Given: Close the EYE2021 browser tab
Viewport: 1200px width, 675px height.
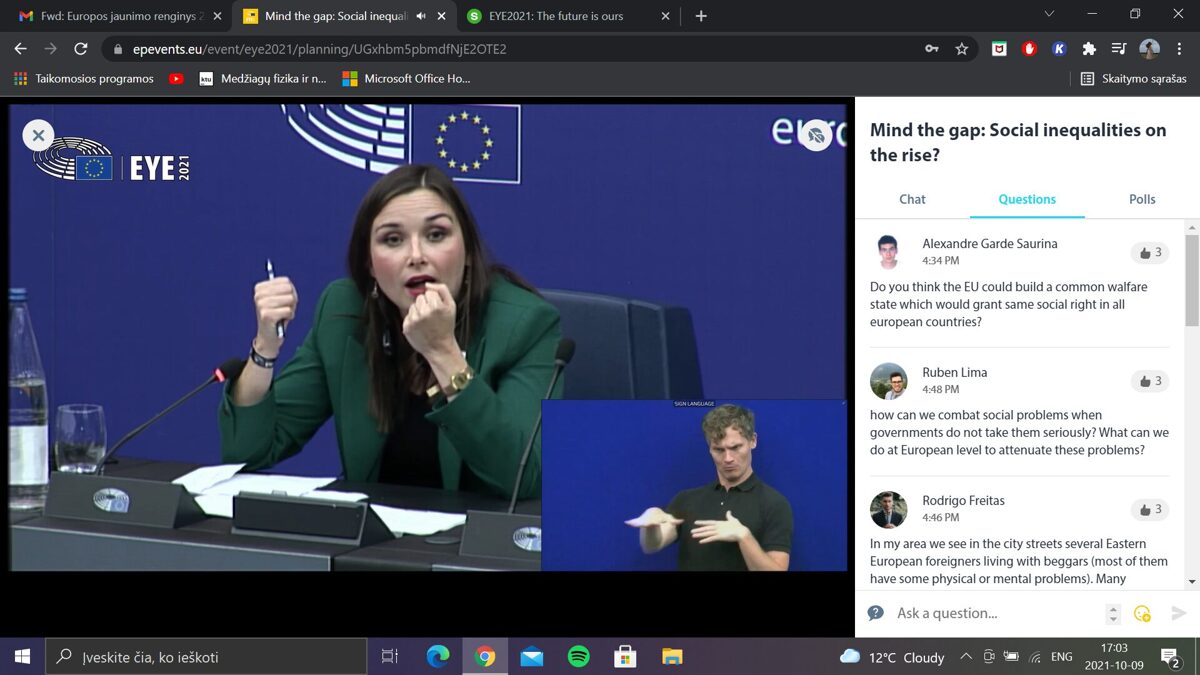Looking at the screenshot, I should click(665, 16).
